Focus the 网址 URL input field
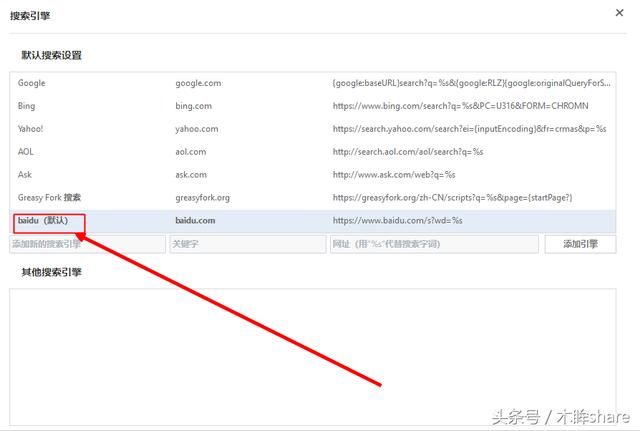640x431 pixels. click(434, 244)
